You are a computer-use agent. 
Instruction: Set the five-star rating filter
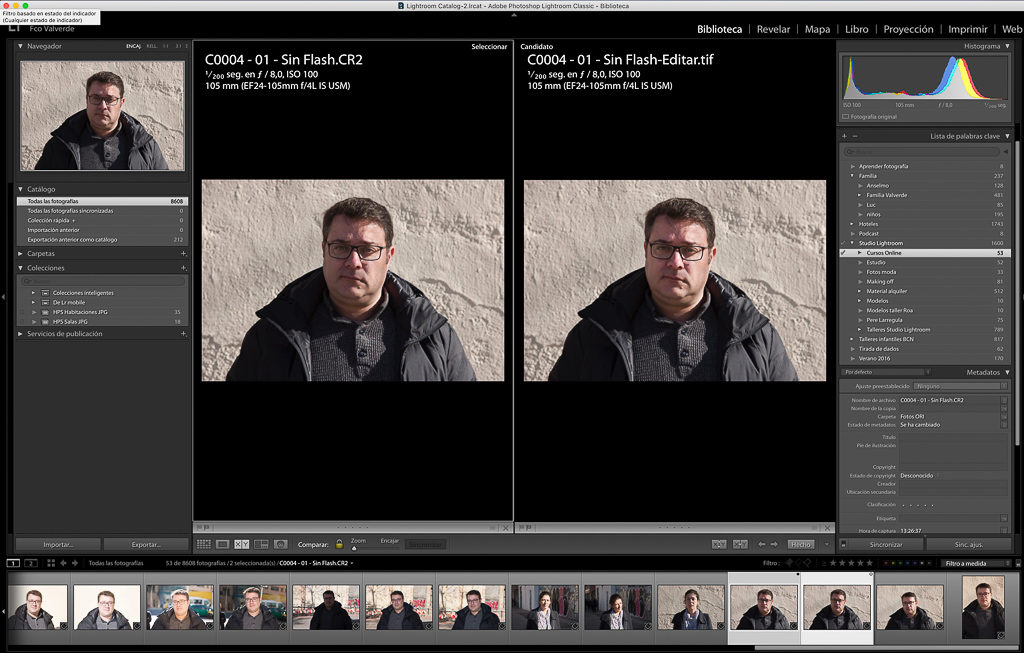(x=869, y=563)
